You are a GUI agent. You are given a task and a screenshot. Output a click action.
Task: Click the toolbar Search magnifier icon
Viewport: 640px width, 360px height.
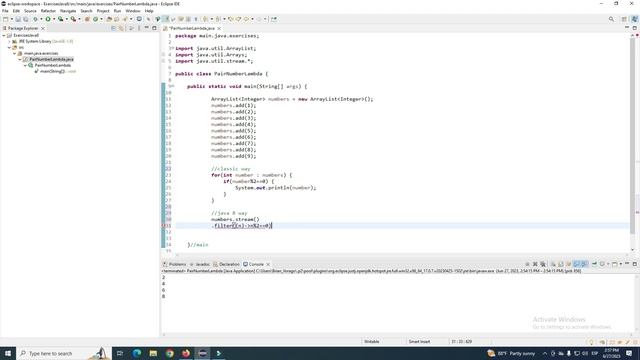(x=611, y=19)
